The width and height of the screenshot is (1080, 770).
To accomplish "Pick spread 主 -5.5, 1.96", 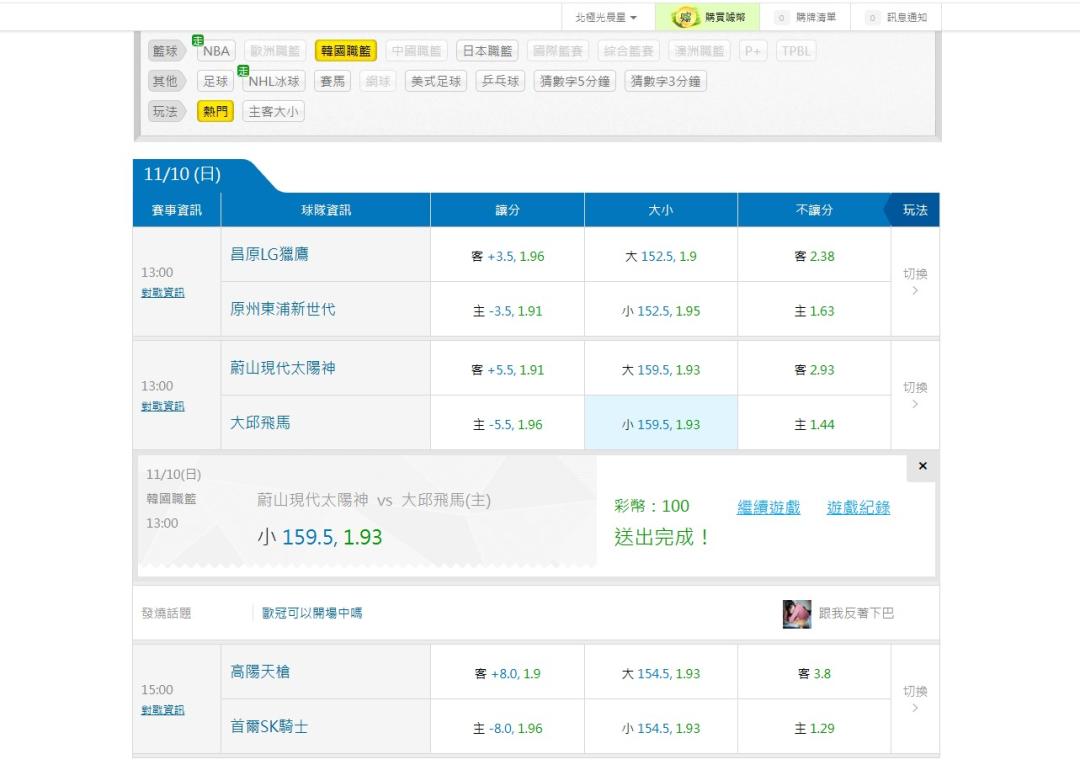I will coord(508,425).
